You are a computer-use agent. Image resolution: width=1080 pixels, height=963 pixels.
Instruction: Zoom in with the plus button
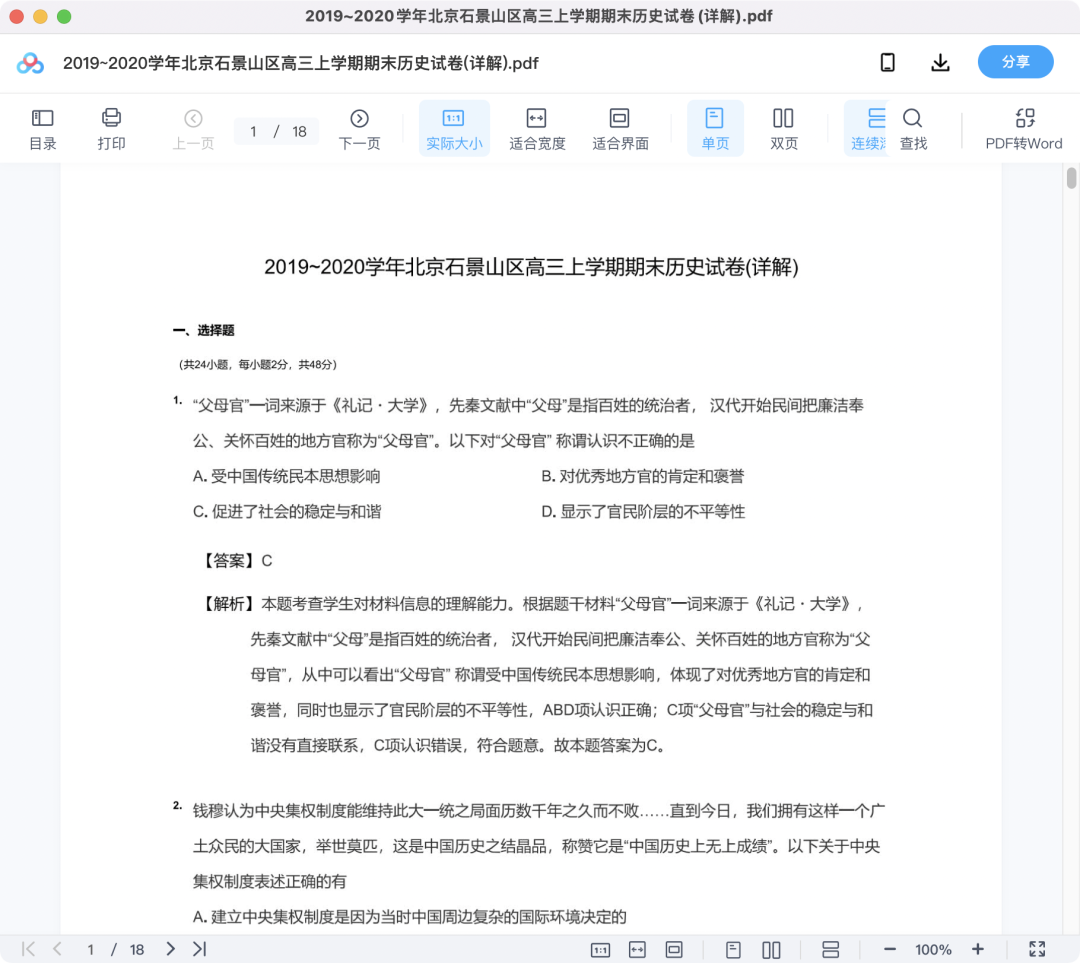pyautogui.click(x=977, y=949)
